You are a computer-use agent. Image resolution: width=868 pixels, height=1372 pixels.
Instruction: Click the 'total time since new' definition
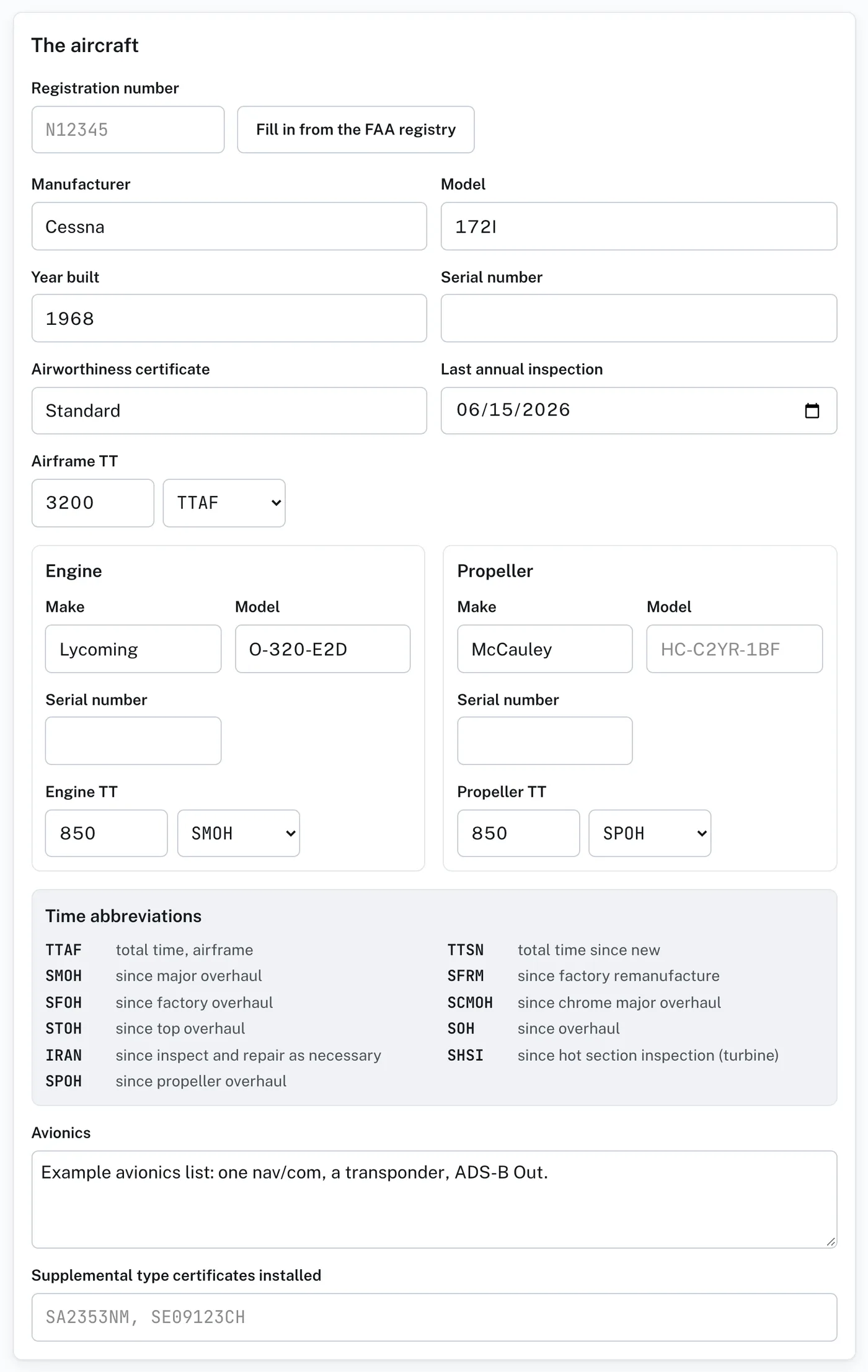click(588, 950)
